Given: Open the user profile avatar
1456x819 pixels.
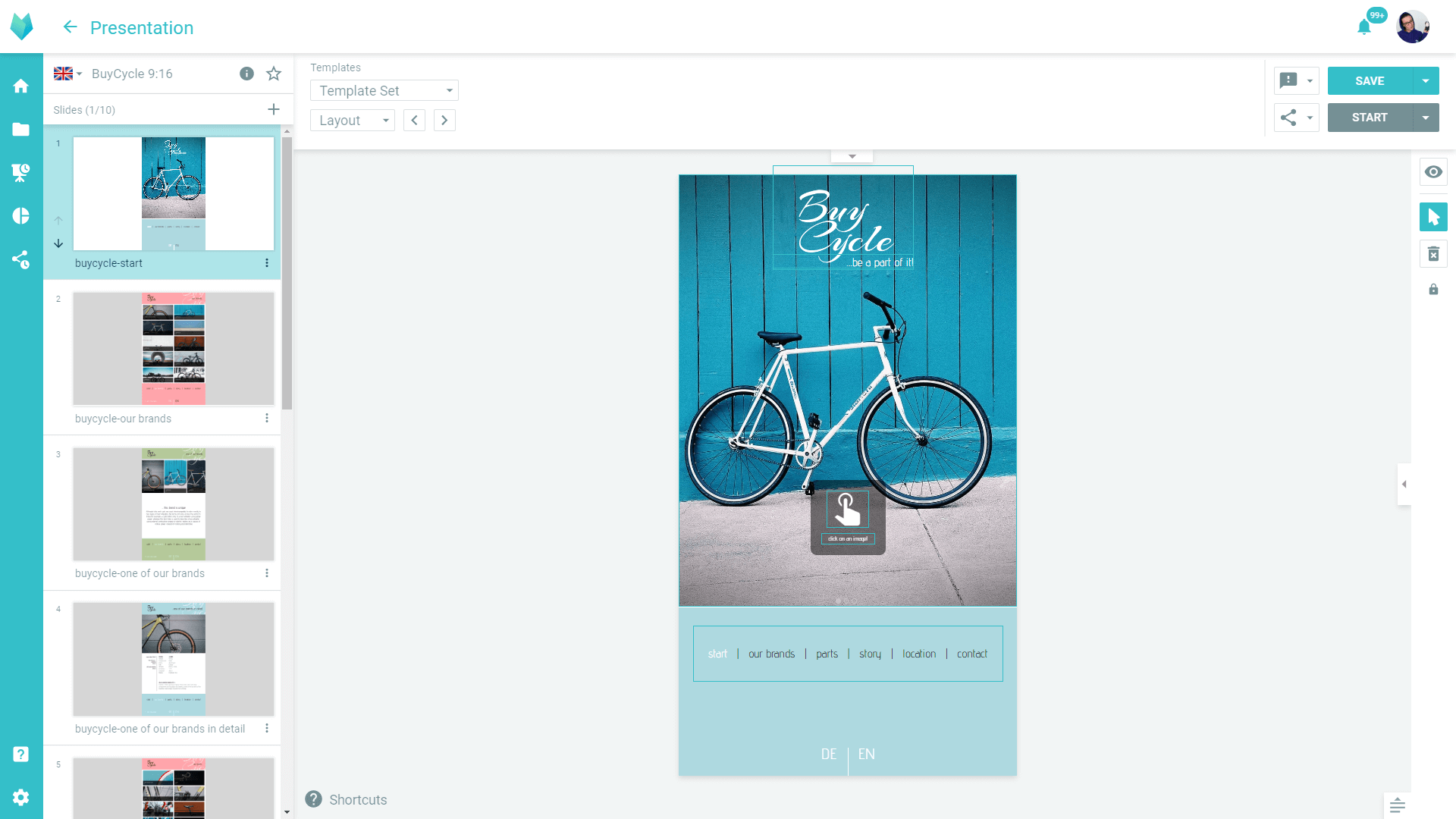Looking at the screenshot, I should point(1413,27).
